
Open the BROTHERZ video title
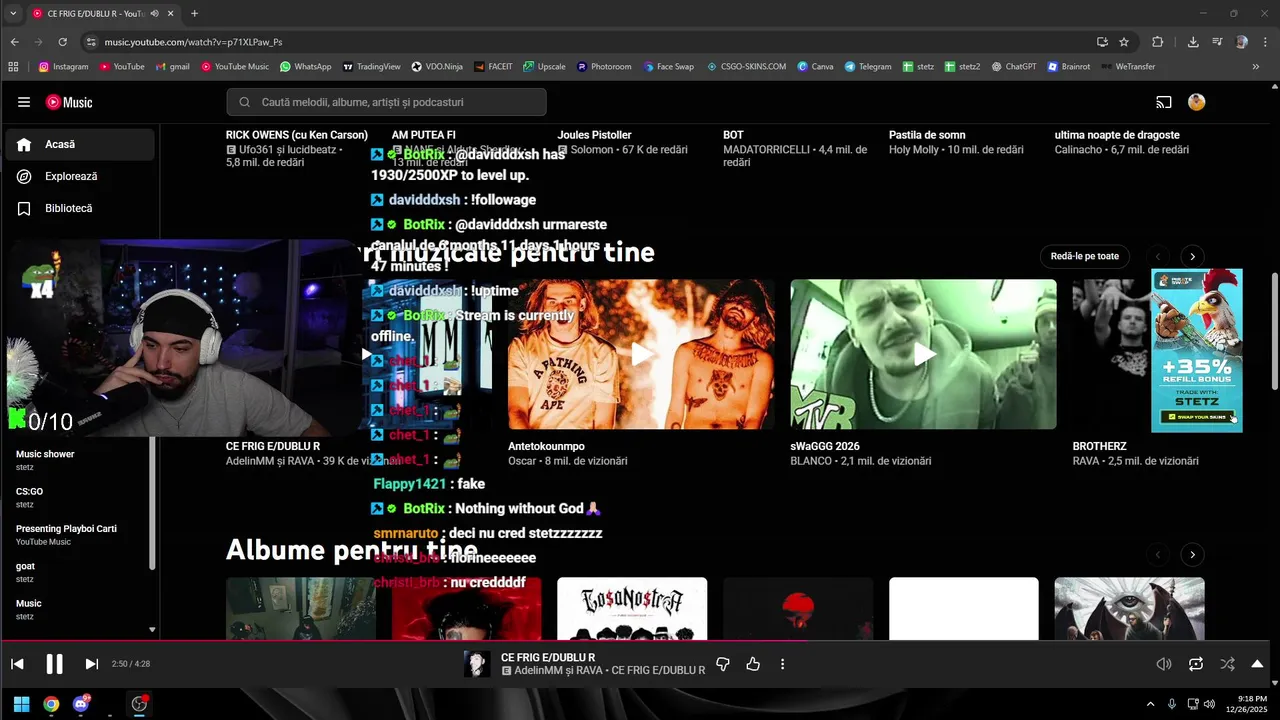(x=1099, y=446)
